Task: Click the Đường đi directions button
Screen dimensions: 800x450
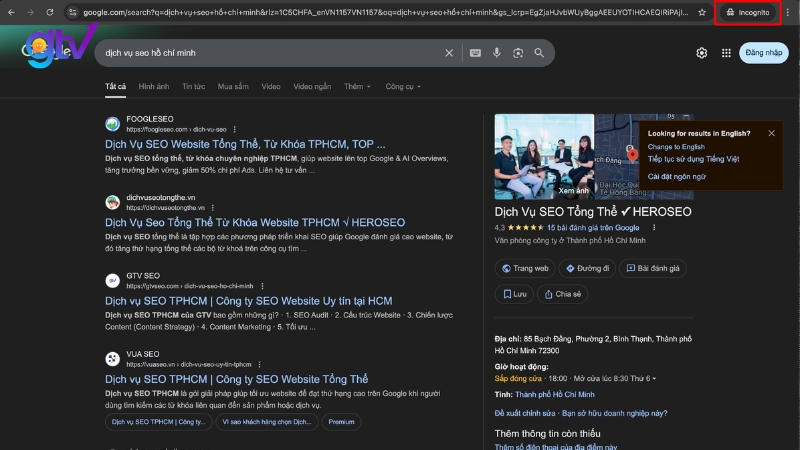Action: tap(587, 268)
